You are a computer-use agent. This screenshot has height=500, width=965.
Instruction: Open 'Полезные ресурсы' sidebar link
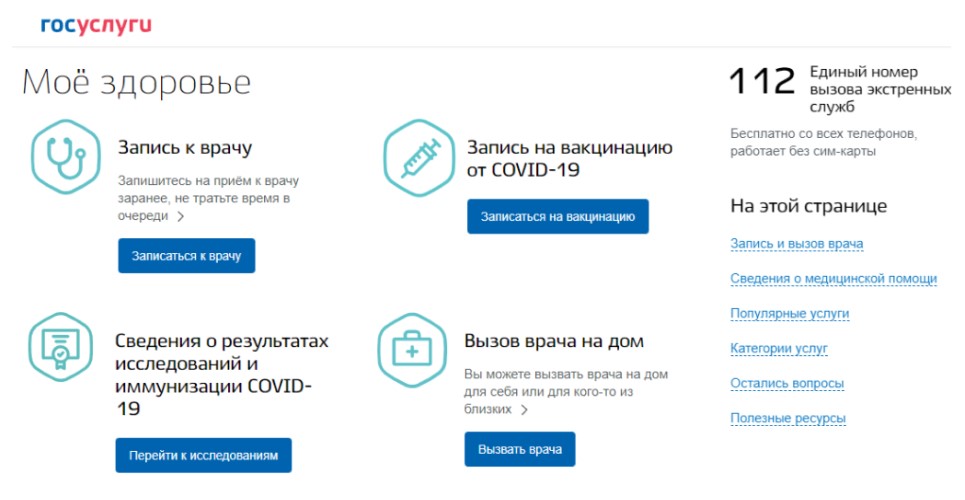(788, 418)
